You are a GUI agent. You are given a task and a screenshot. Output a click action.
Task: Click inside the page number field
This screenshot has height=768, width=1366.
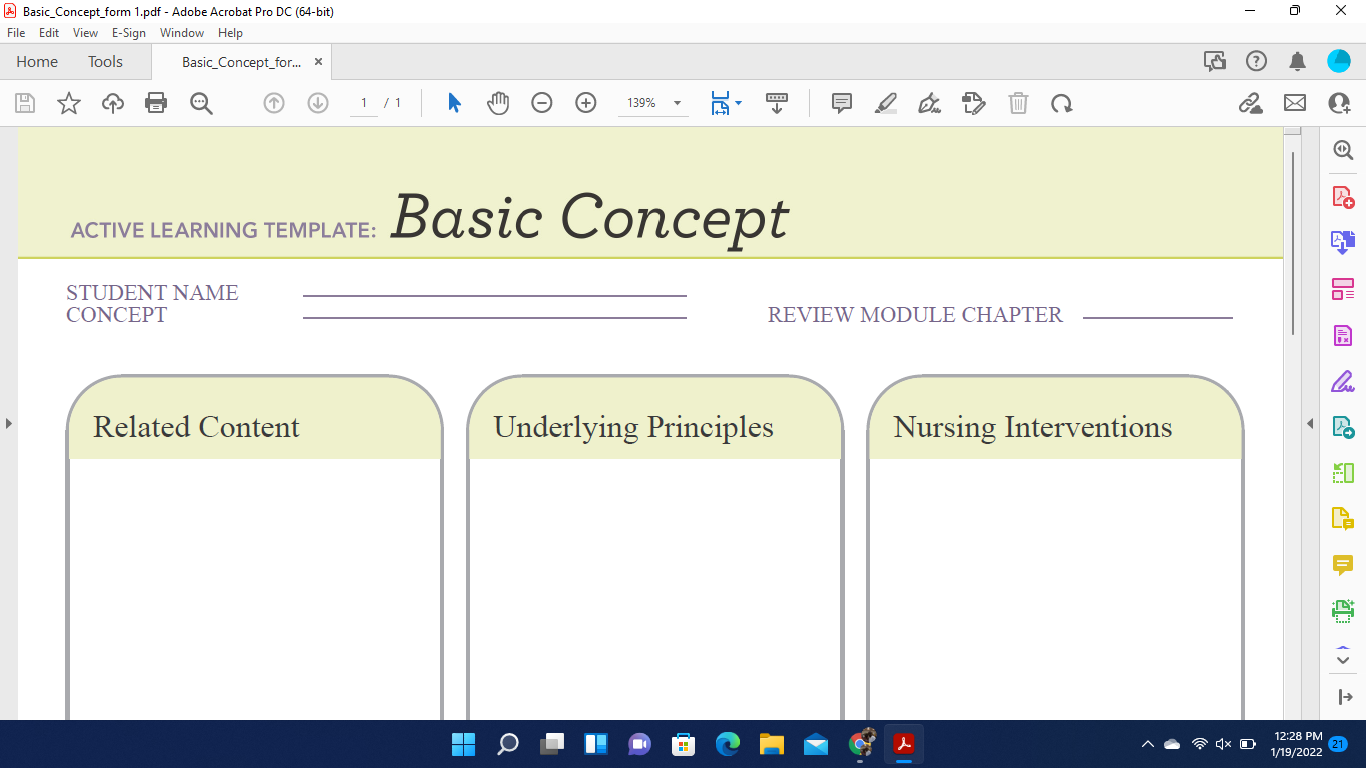pyautogui.click(x=362, y=103)
